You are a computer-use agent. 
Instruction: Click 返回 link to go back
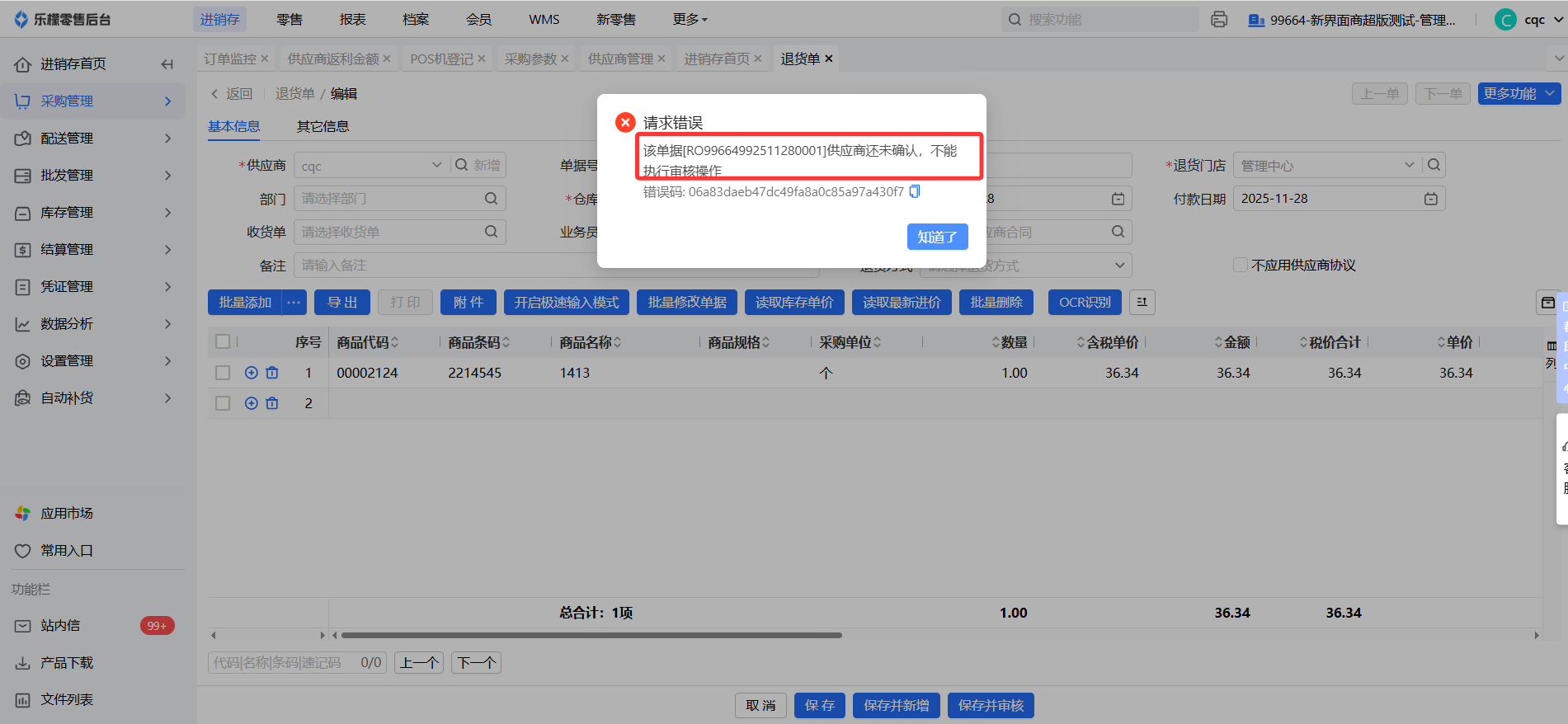click(x=232, y=94)
